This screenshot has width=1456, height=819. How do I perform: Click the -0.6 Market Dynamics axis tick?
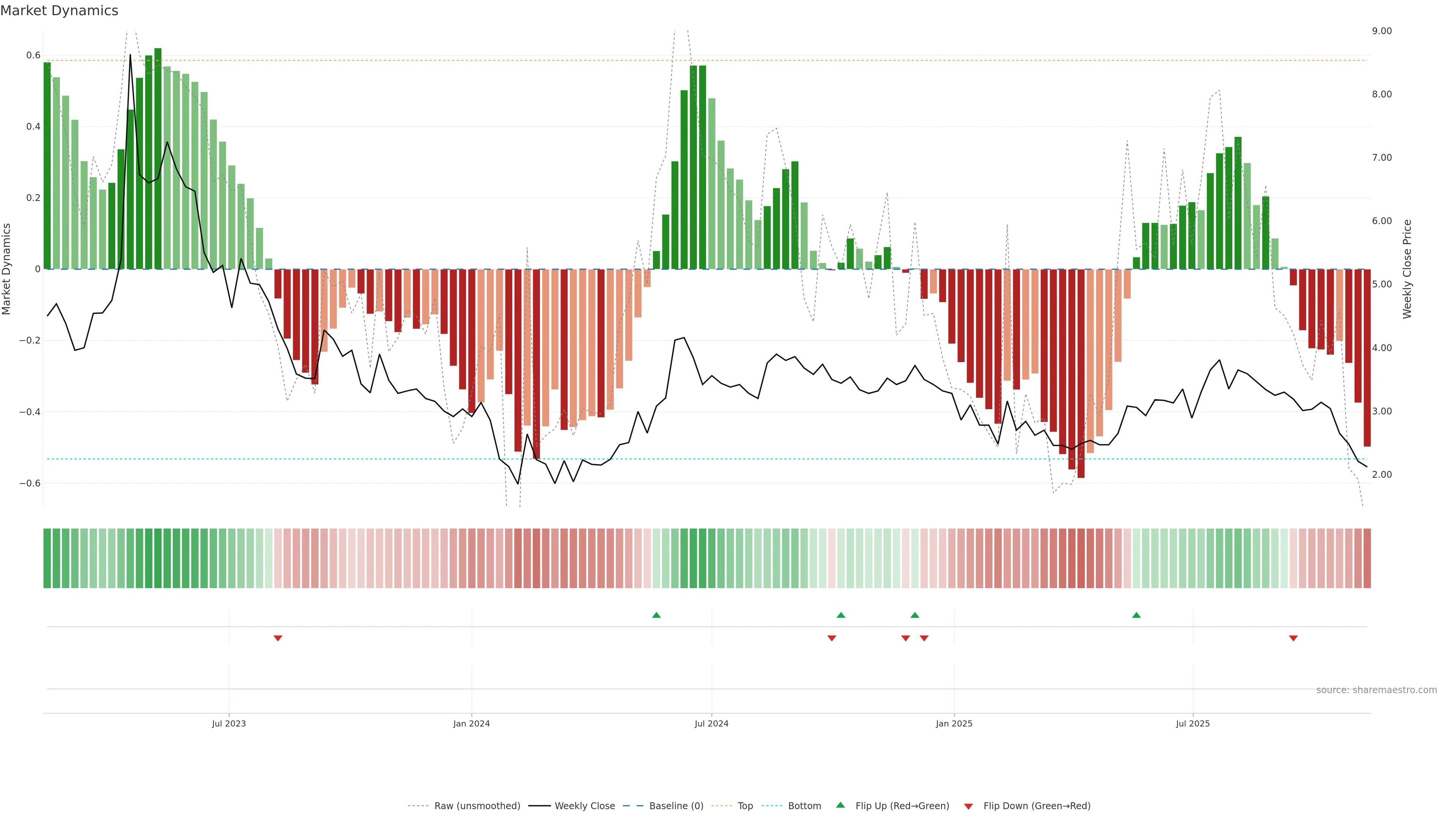[30, 483]
